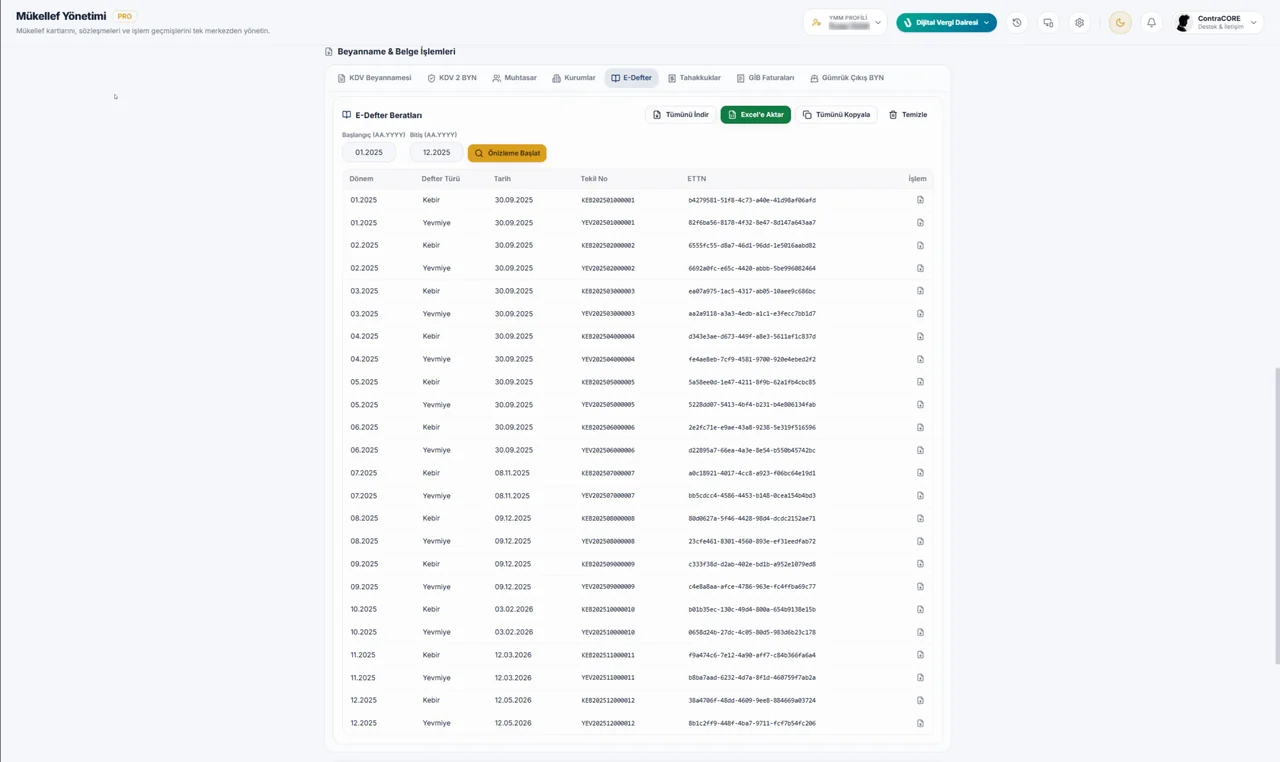Open the notifications bell
1280x762 pixels.
click(1151, 22)
